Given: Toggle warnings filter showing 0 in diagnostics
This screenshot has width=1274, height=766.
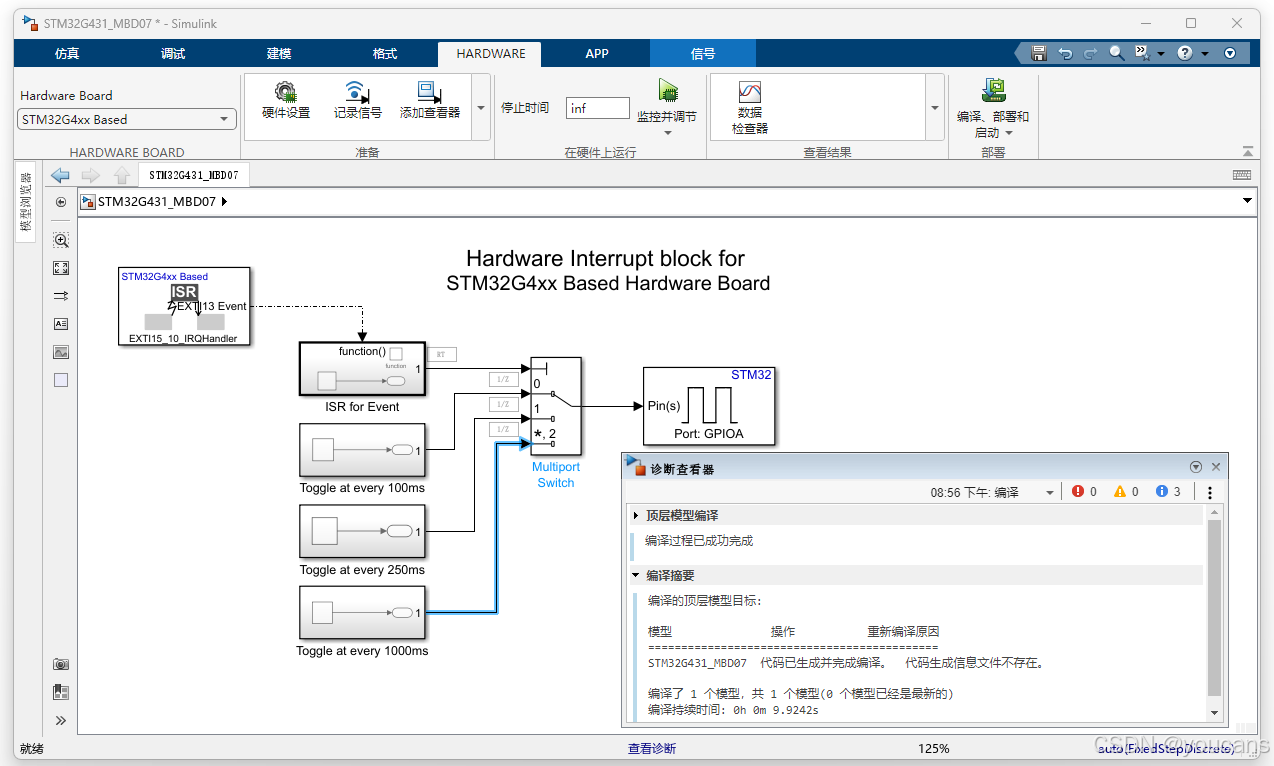Looking at the screenshot, I should pos(1119,492).
